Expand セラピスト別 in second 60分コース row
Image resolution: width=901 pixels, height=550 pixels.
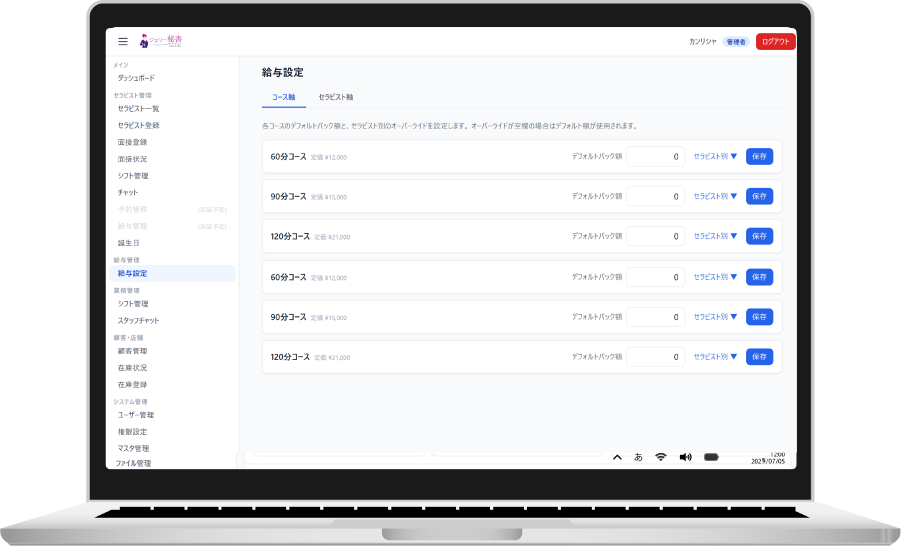tap(715, 277)
